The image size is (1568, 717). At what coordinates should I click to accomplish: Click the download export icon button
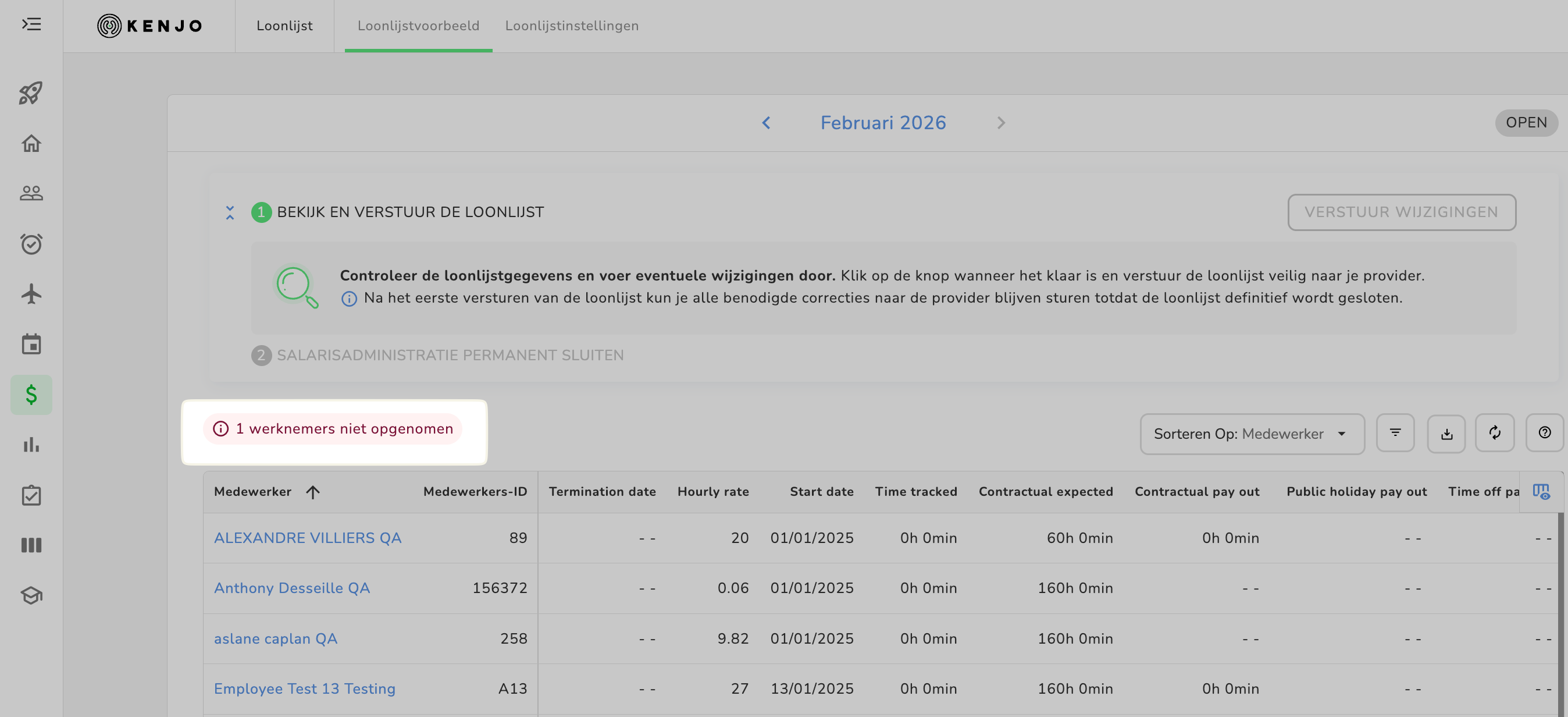1446,433
